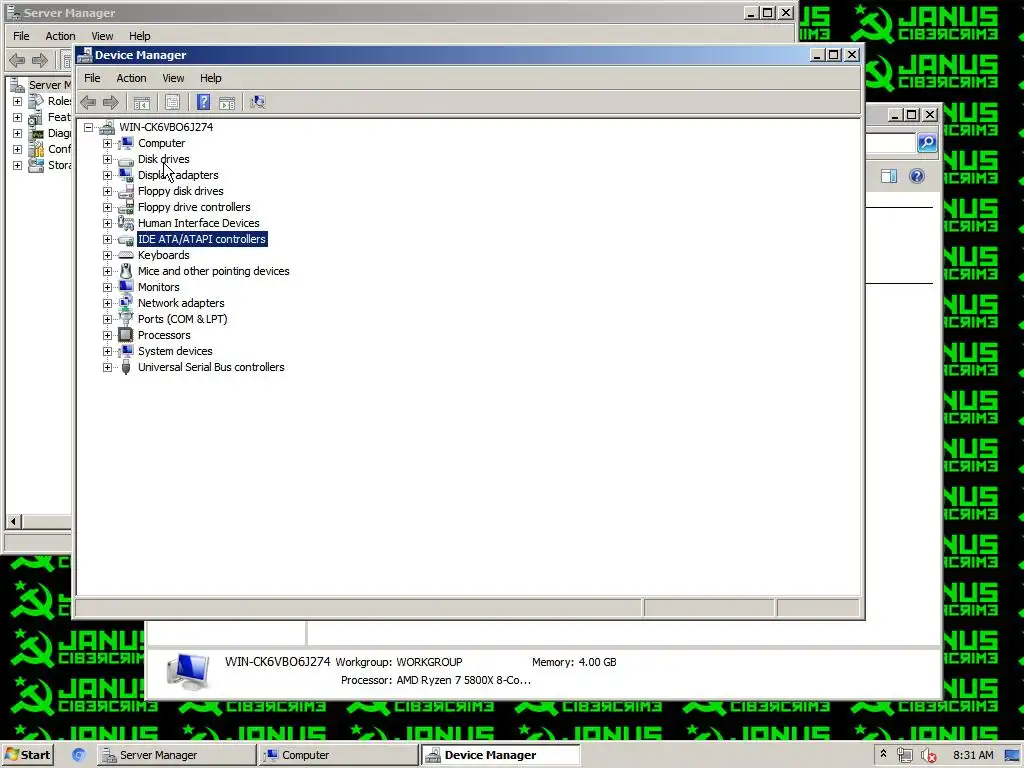Click Back arrow in Server Manager toolbar
Screen dimensions: 1024x768
pos(17,60)
